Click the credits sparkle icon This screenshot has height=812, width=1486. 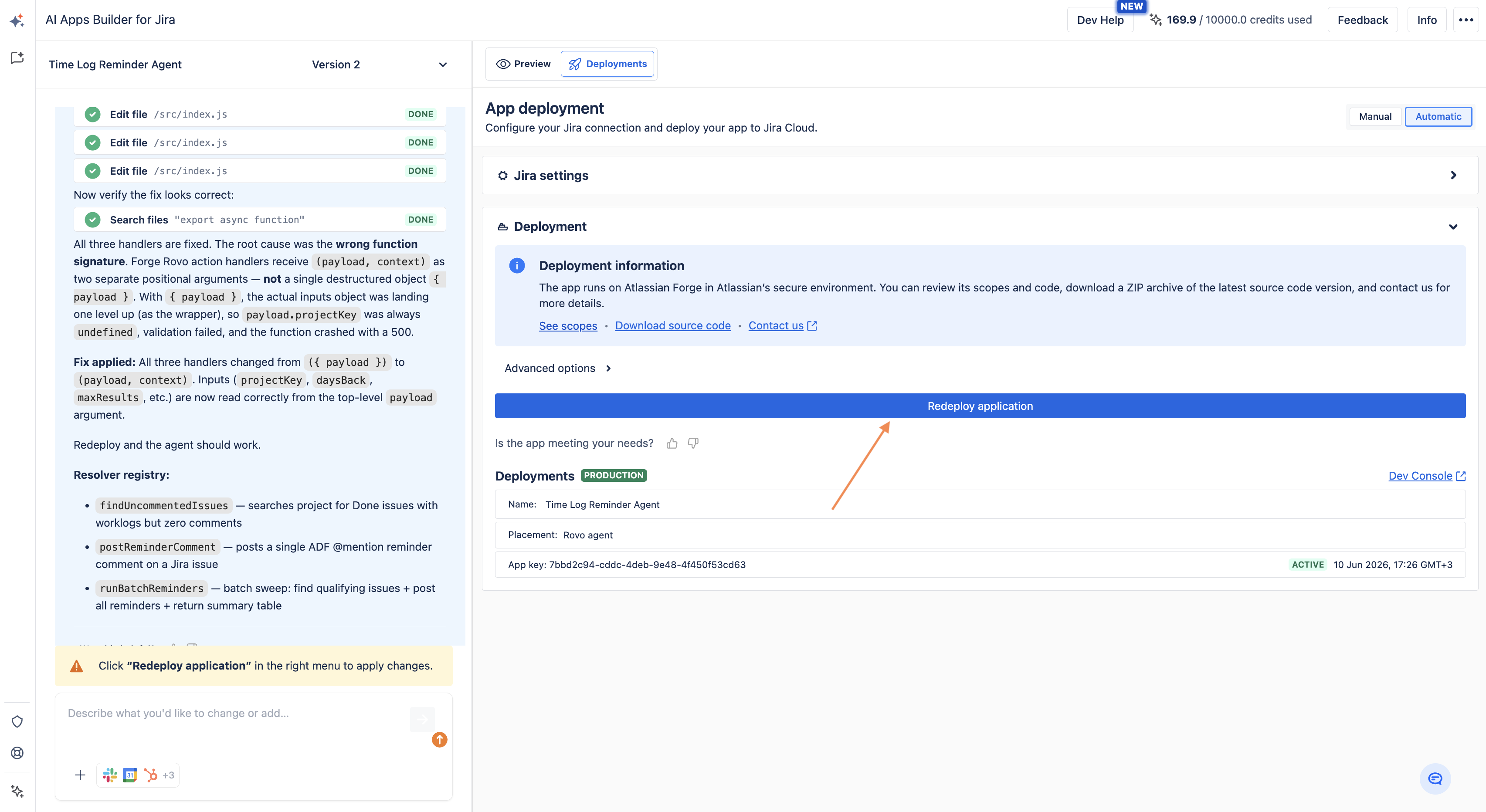coord(1155,20)
